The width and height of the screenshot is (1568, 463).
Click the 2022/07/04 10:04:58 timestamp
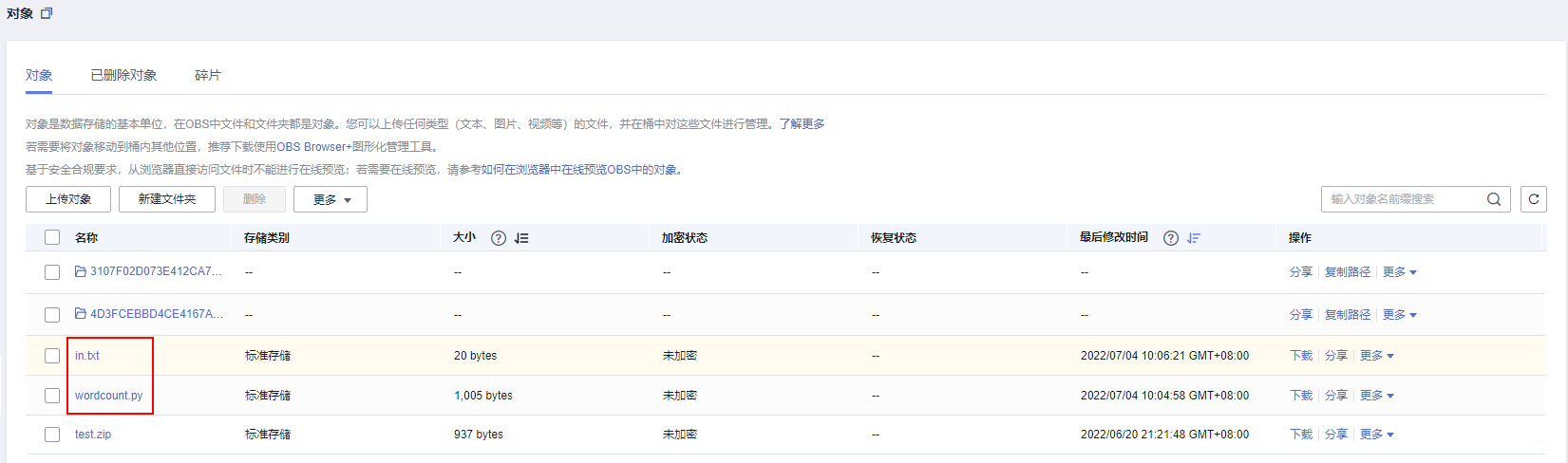[x=1164, y=396]
